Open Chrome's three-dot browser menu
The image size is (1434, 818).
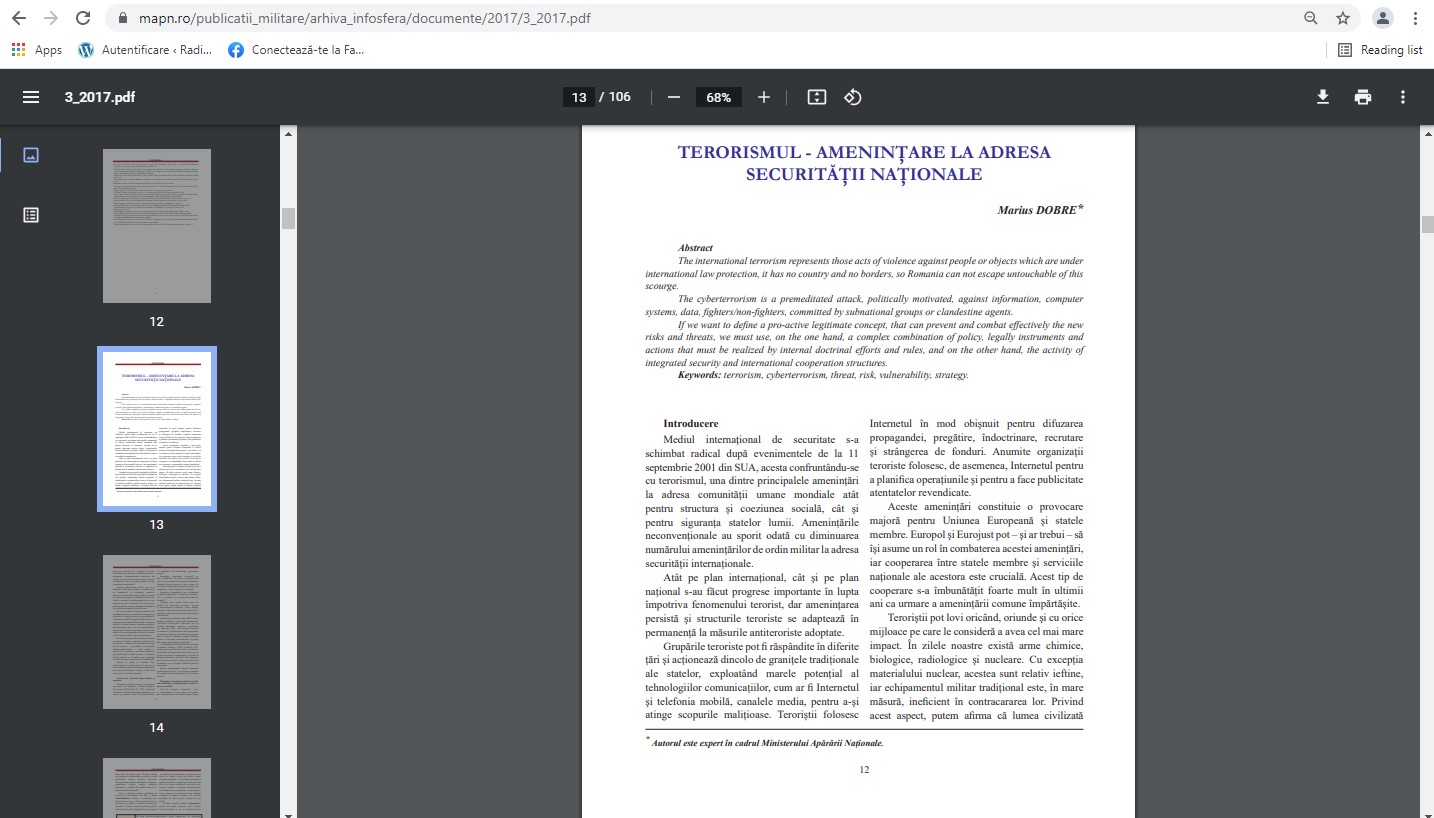(1415, 18)
